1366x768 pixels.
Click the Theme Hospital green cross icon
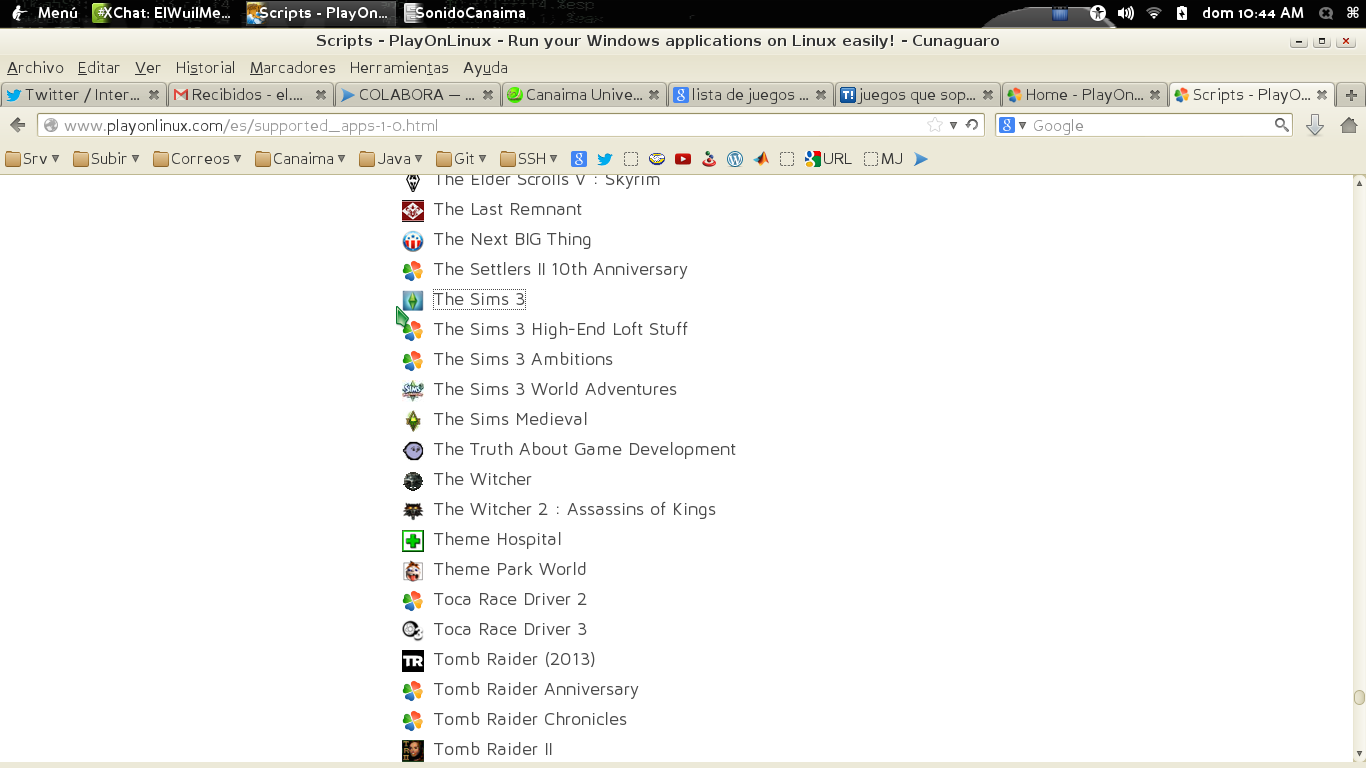point(413,541)
